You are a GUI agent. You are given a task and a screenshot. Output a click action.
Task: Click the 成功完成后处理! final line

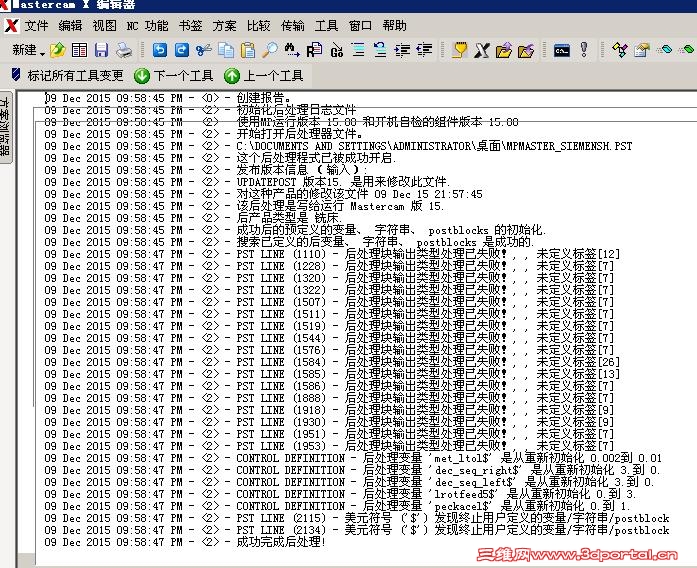tap(185, 542)
